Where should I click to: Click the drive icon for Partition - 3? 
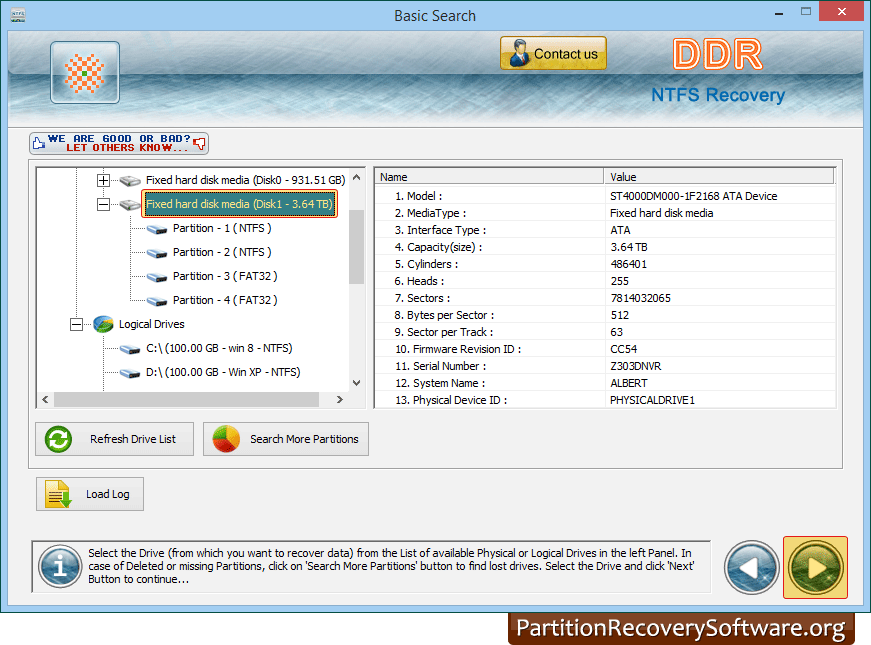point(157,277)
